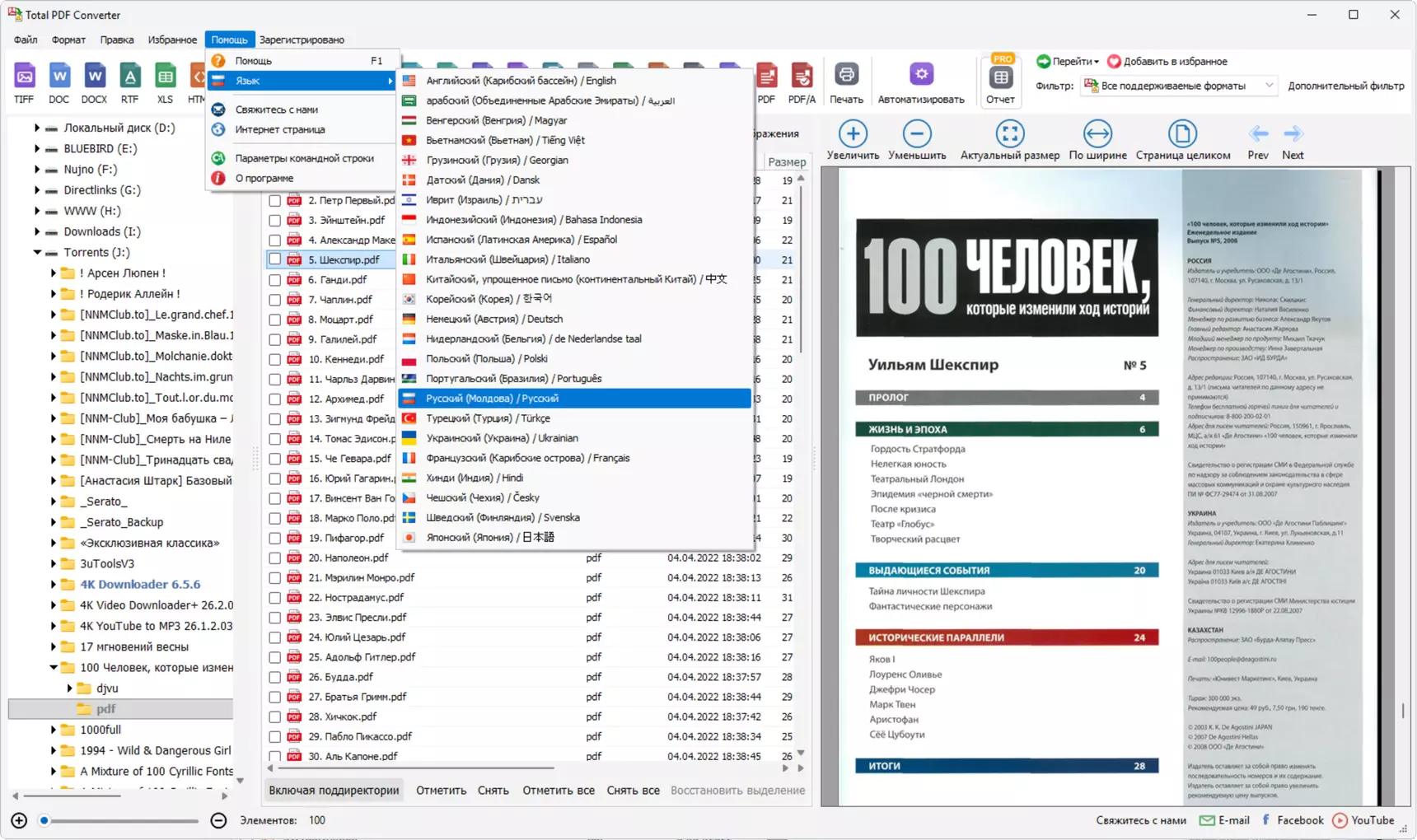Image resolution: width=1417 pixels, height=840 pixels.
Task: Choose the PDF/A conversion icon
Action: (802, 82)
